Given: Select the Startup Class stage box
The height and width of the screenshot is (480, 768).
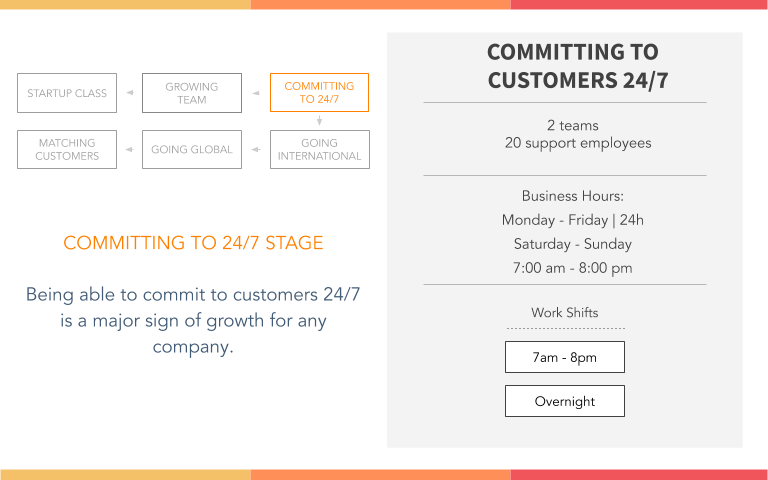Looking at the screenshot, I should point(67,93).
